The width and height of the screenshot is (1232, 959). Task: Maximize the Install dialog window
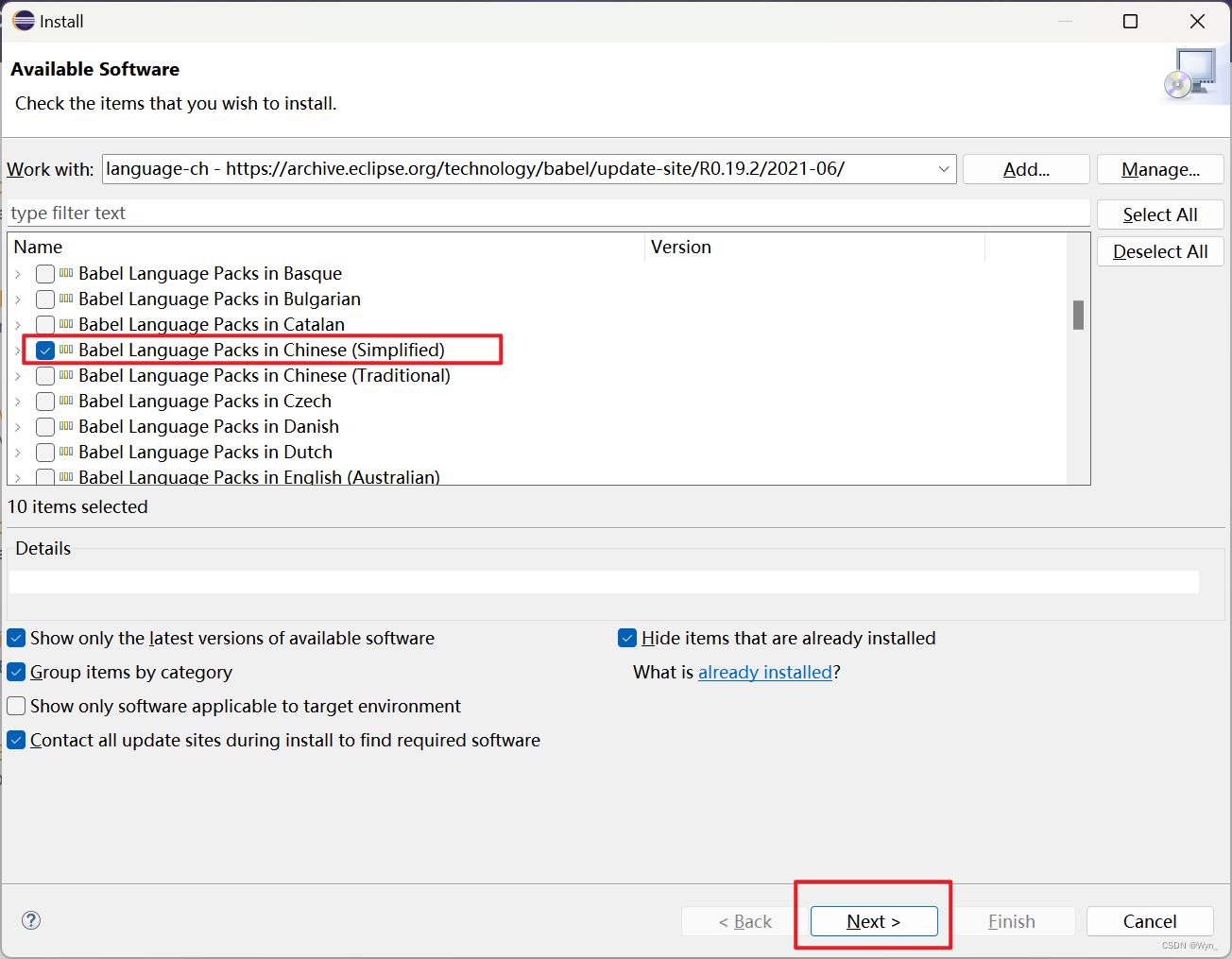1130,21
